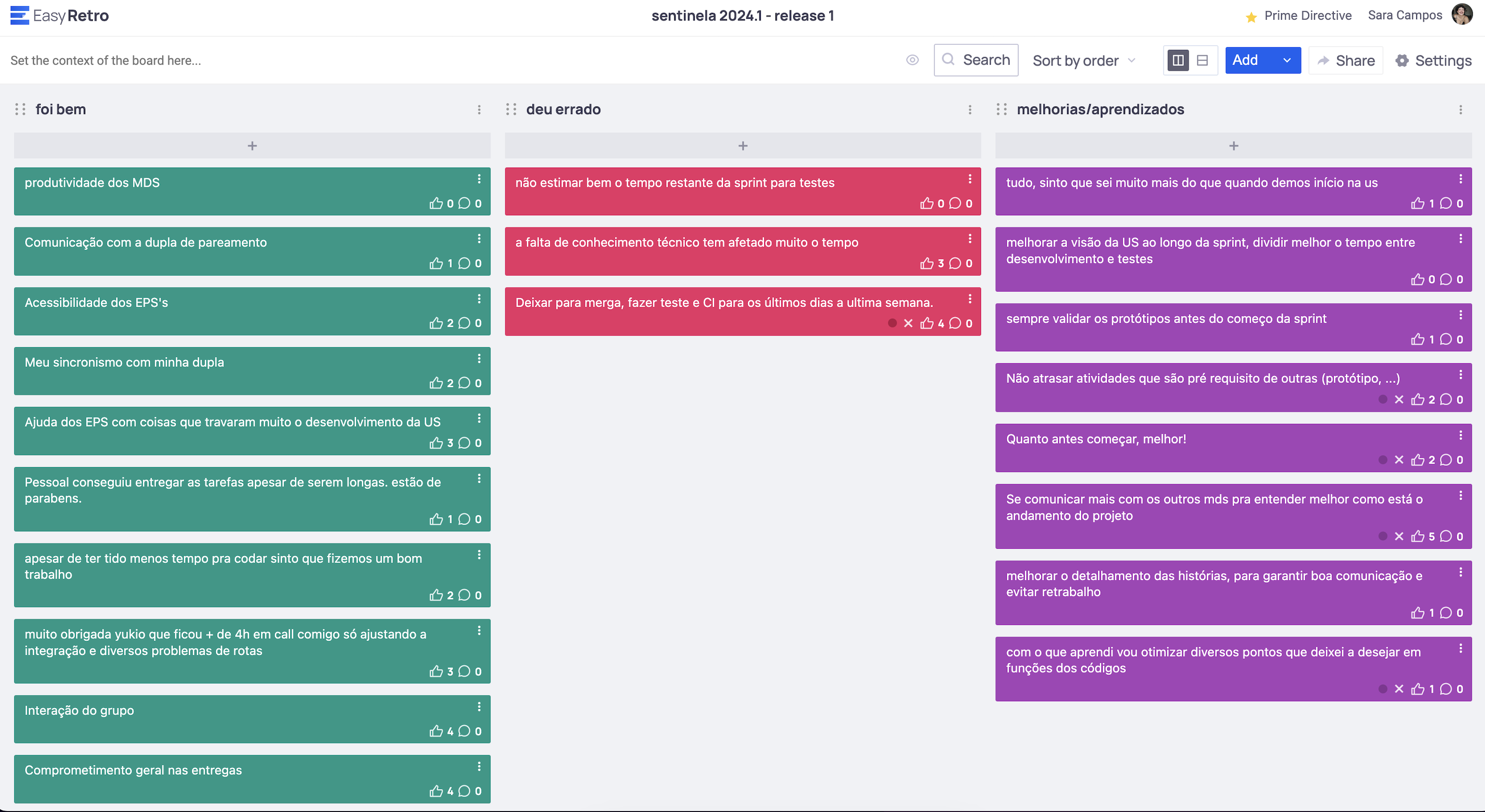Like the 'apesar de ter tido menos tempo' card
This screenshot has width=1485, height=812.
[x=436, y=595]
